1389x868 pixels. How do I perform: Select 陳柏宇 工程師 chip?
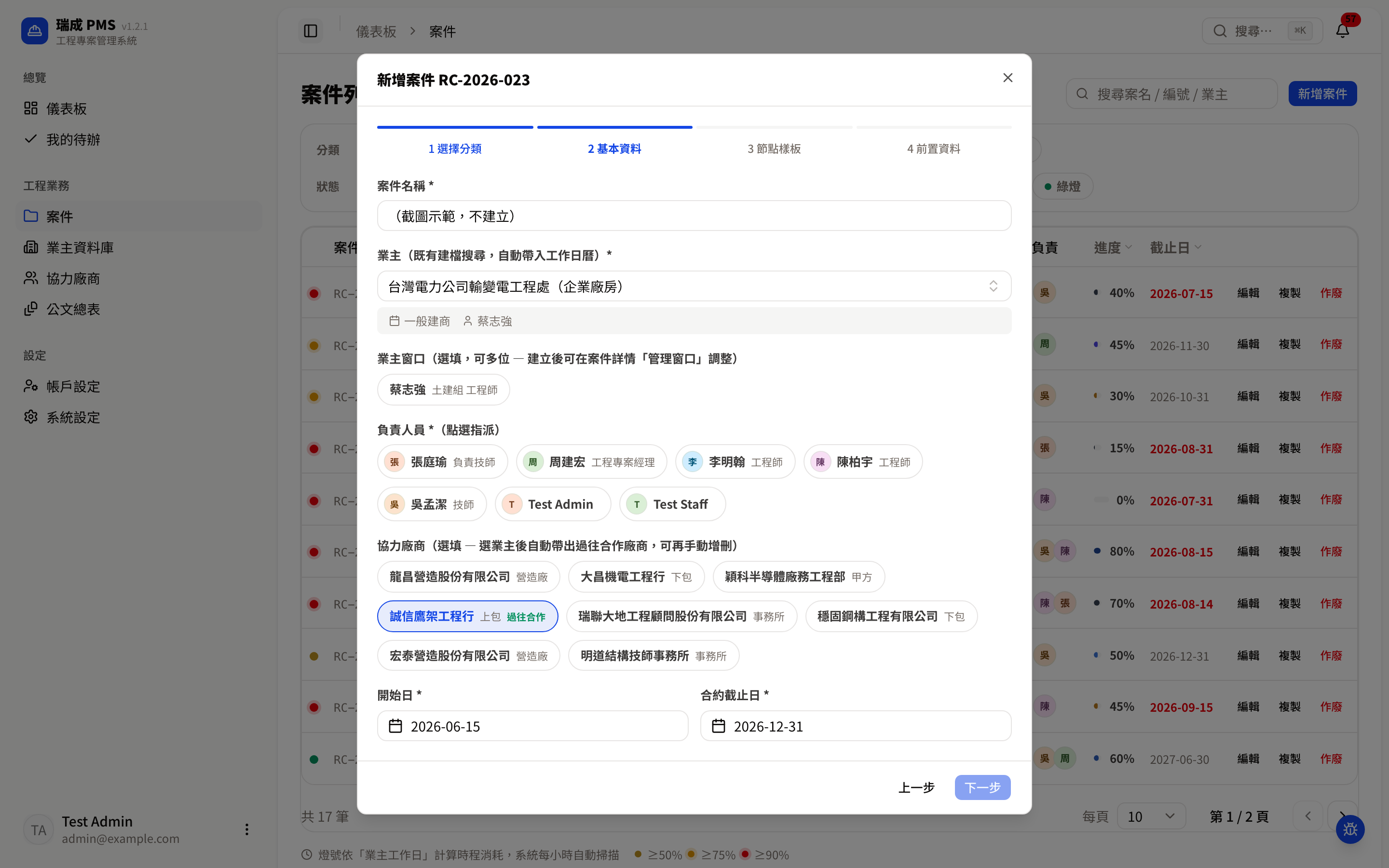coord(863,461)
